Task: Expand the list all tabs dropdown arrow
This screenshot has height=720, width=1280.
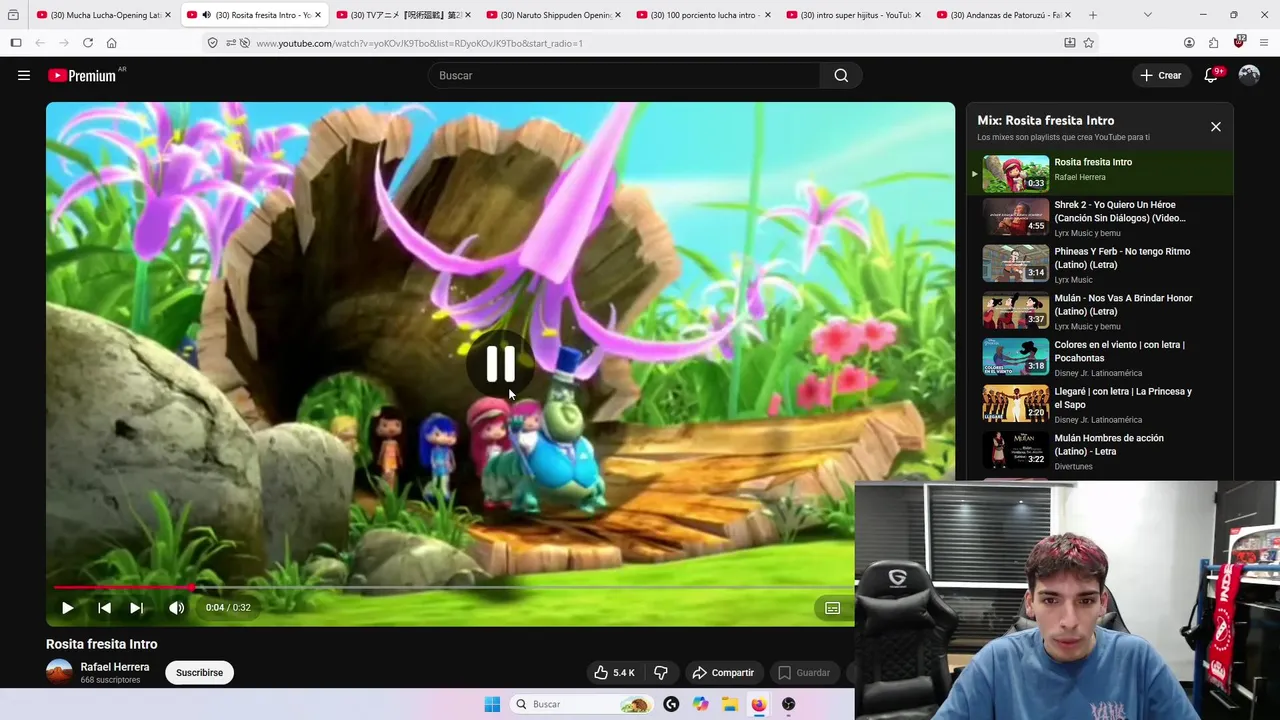Action: click(x=1147, y=15)
